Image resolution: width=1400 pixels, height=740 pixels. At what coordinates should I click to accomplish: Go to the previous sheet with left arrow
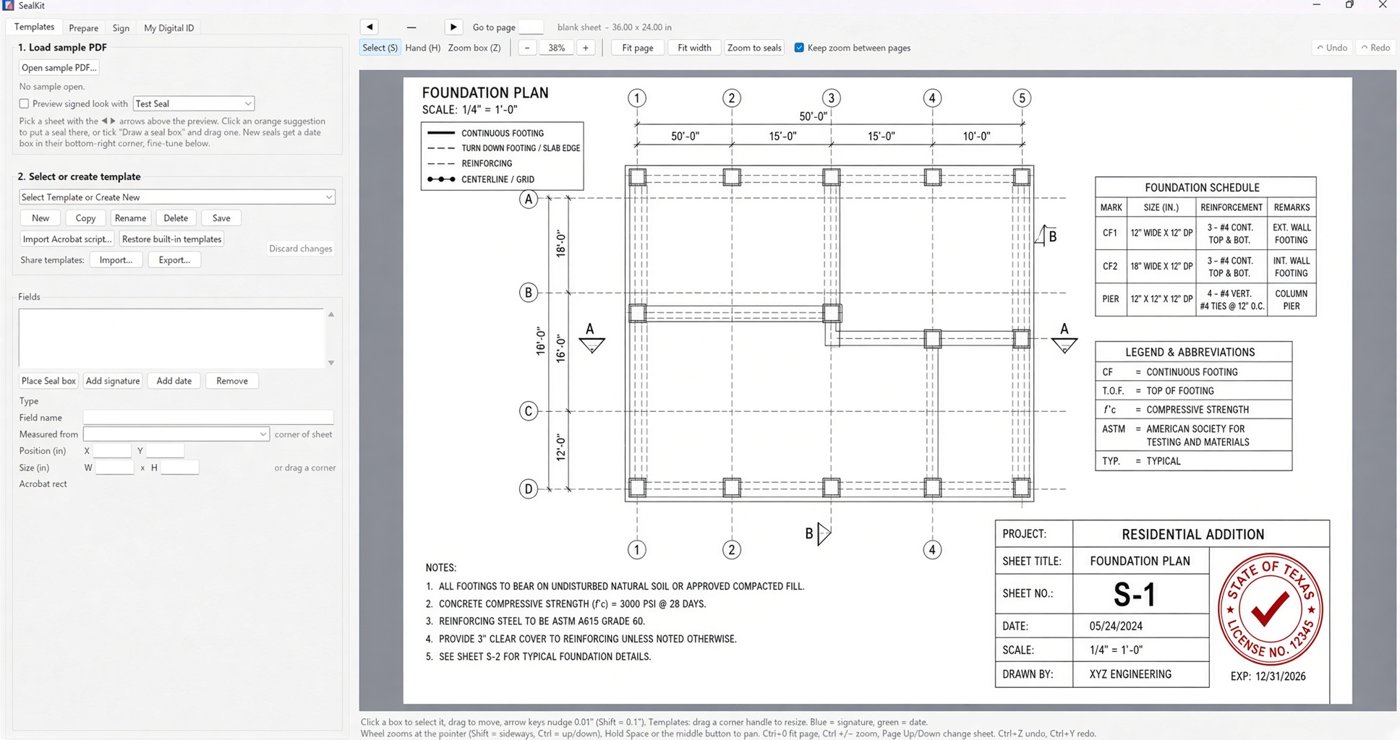pos(370,27)
